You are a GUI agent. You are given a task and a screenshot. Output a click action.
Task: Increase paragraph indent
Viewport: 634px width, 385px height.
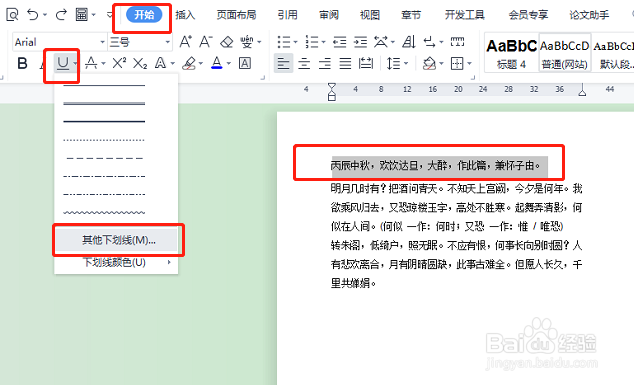(x=360, y=42)
